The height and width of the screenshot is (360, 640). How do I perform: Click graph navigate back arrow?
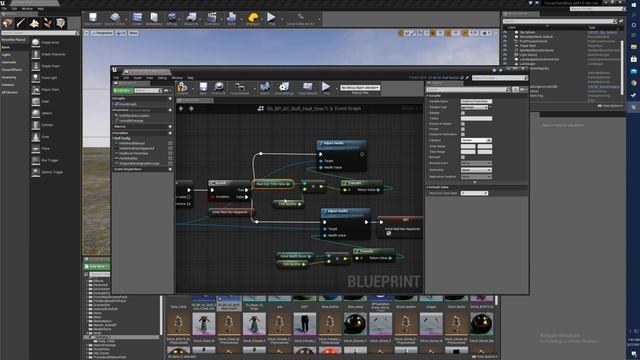181,109
